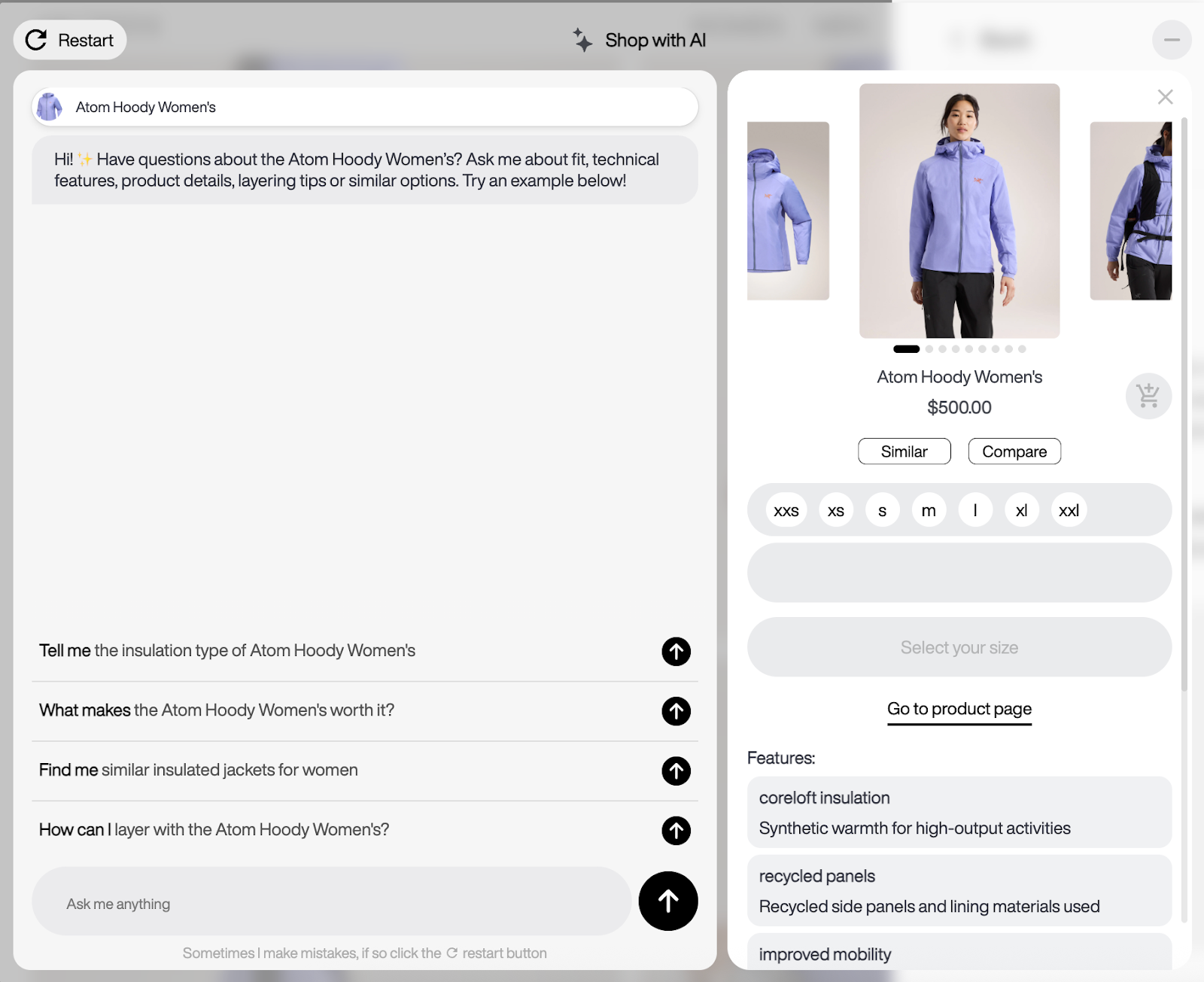Image resolution: width=1204 pixels, height=982 pixels.
Task: Click the recycled panels feature card
Action: [x=959, y=891]
